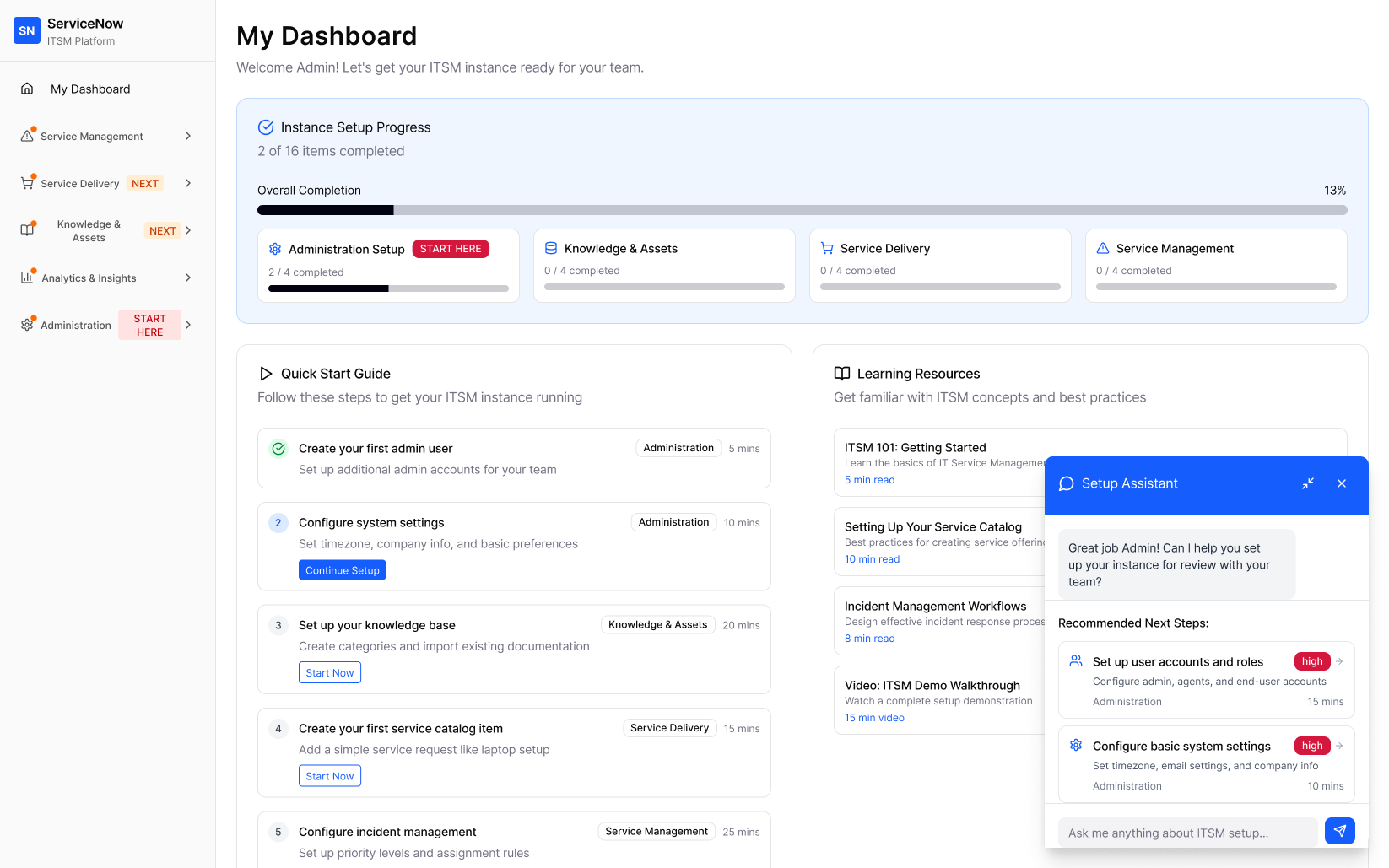
Task: Open Configure incident management step
Action: (x=514, y=840)
